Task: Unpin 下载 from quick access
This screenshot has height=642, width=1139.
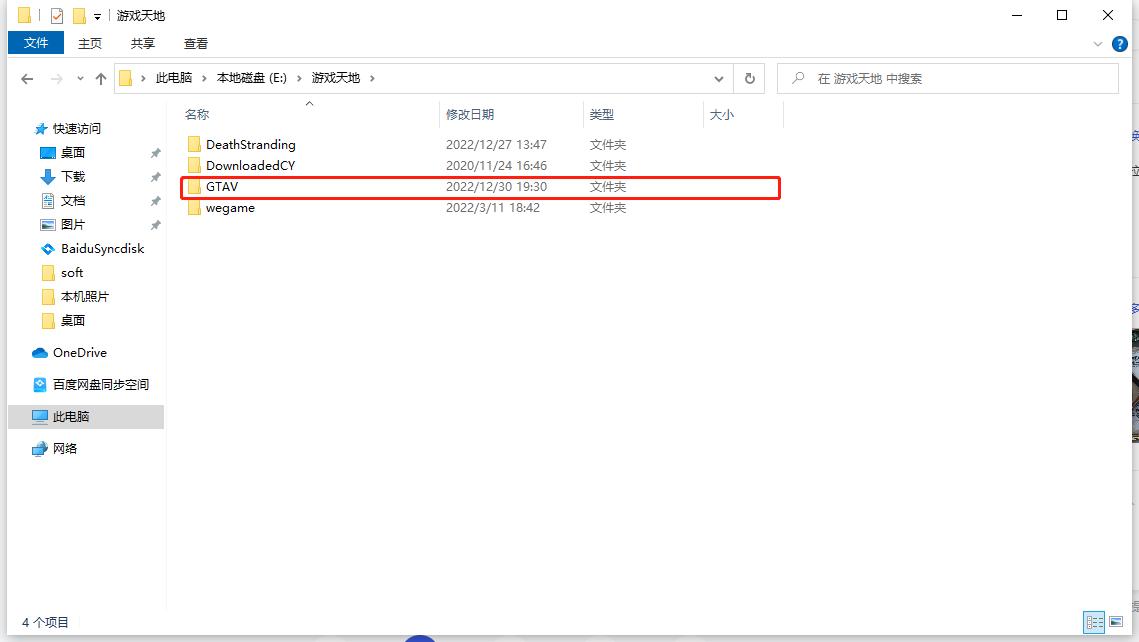Action: tap(154, 177)
